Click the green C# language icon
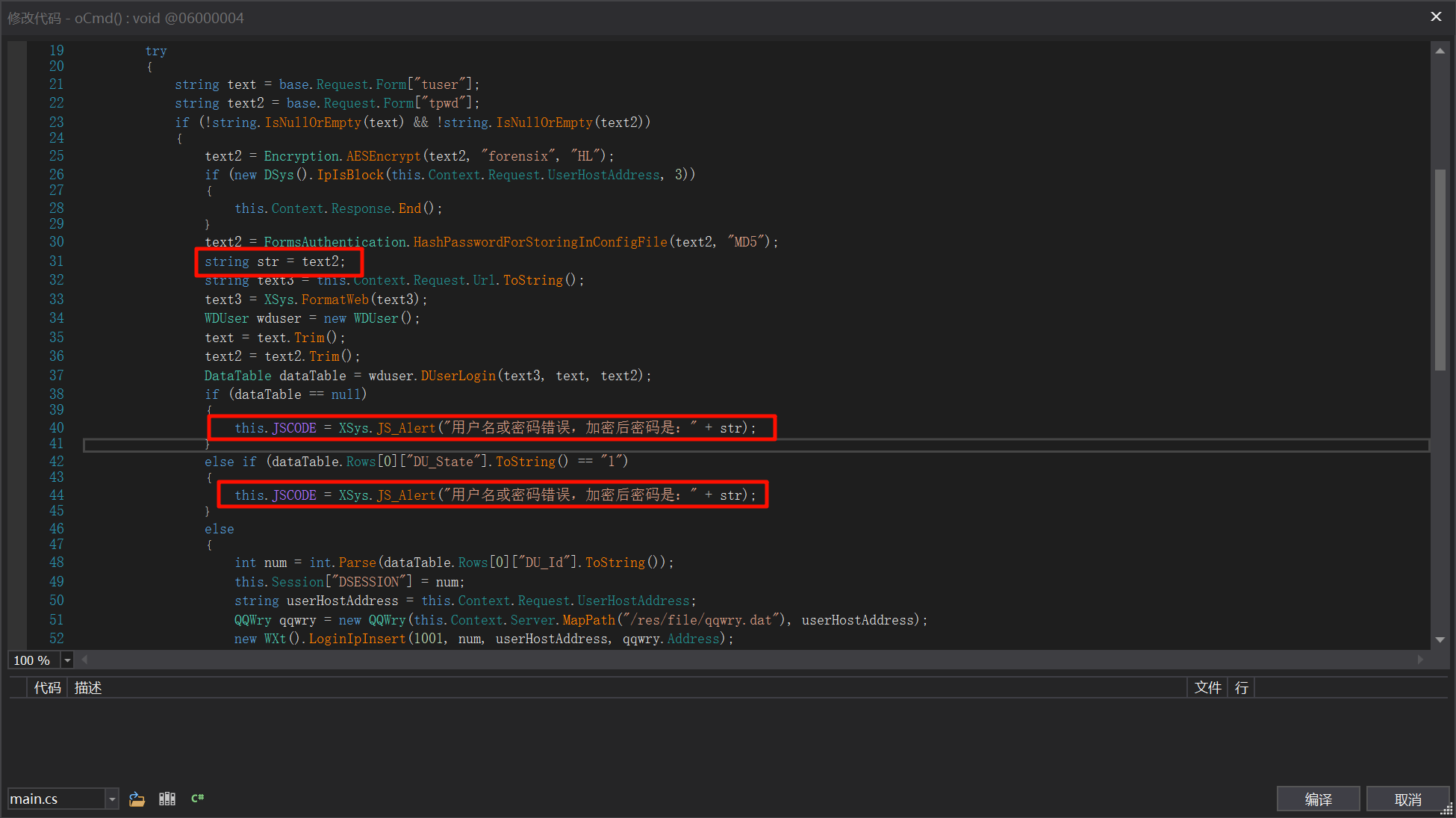Image resolution: width=1456 pixels, height=818 pixels. pyautogui.click(x=198, y=799)
